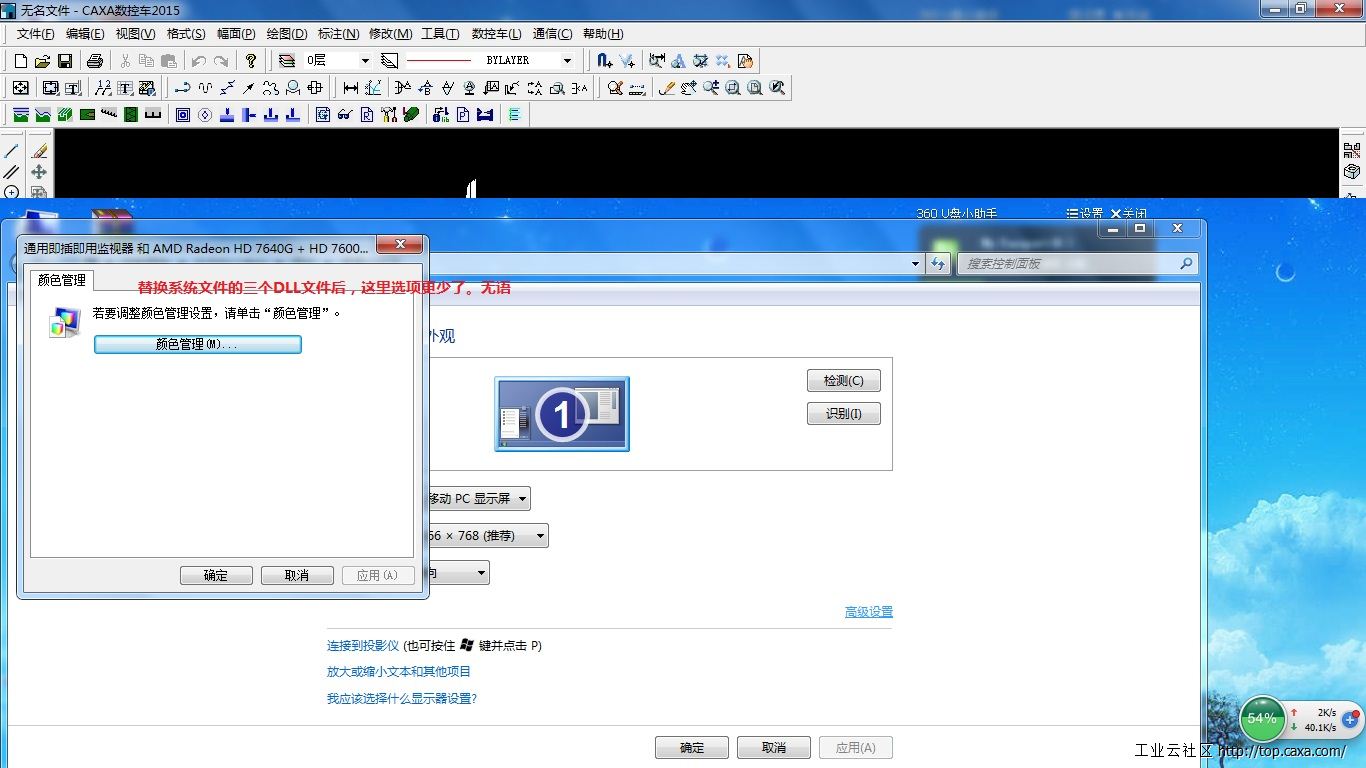Open the screen resolution dropdown
The width and height of the screenshot is (1366, 768).
click(x=540, y=536)
